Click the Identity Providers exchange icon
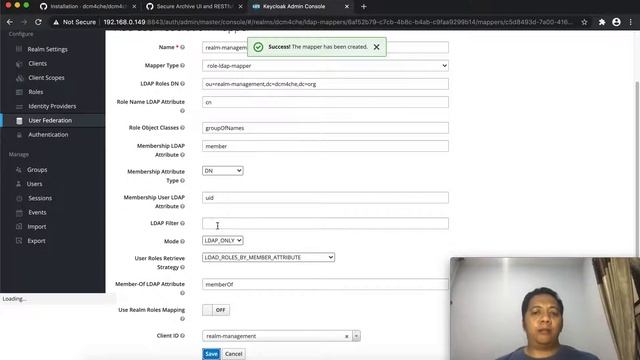The width and height of the screenshot is (640, 360). pos(19,107)
